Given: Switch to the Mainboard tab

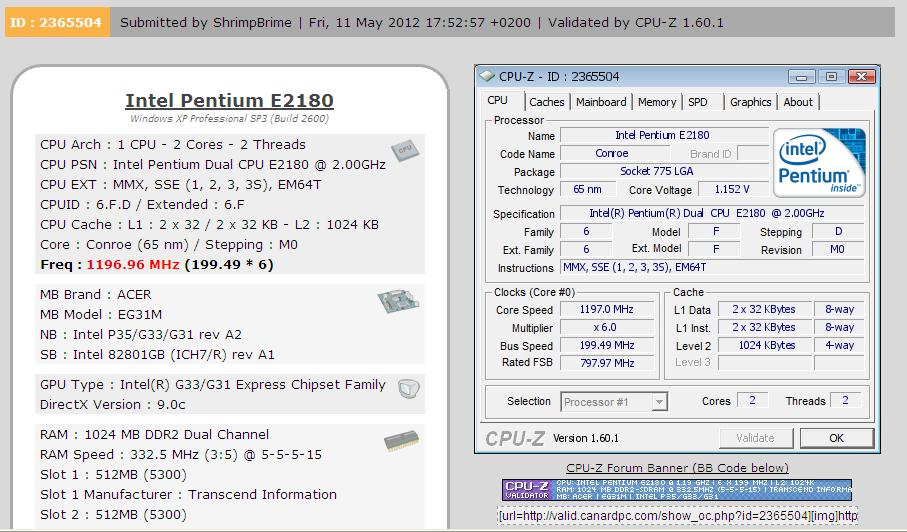Looking at the screenshot, I should pyautogui.click(x=601, y=102).
